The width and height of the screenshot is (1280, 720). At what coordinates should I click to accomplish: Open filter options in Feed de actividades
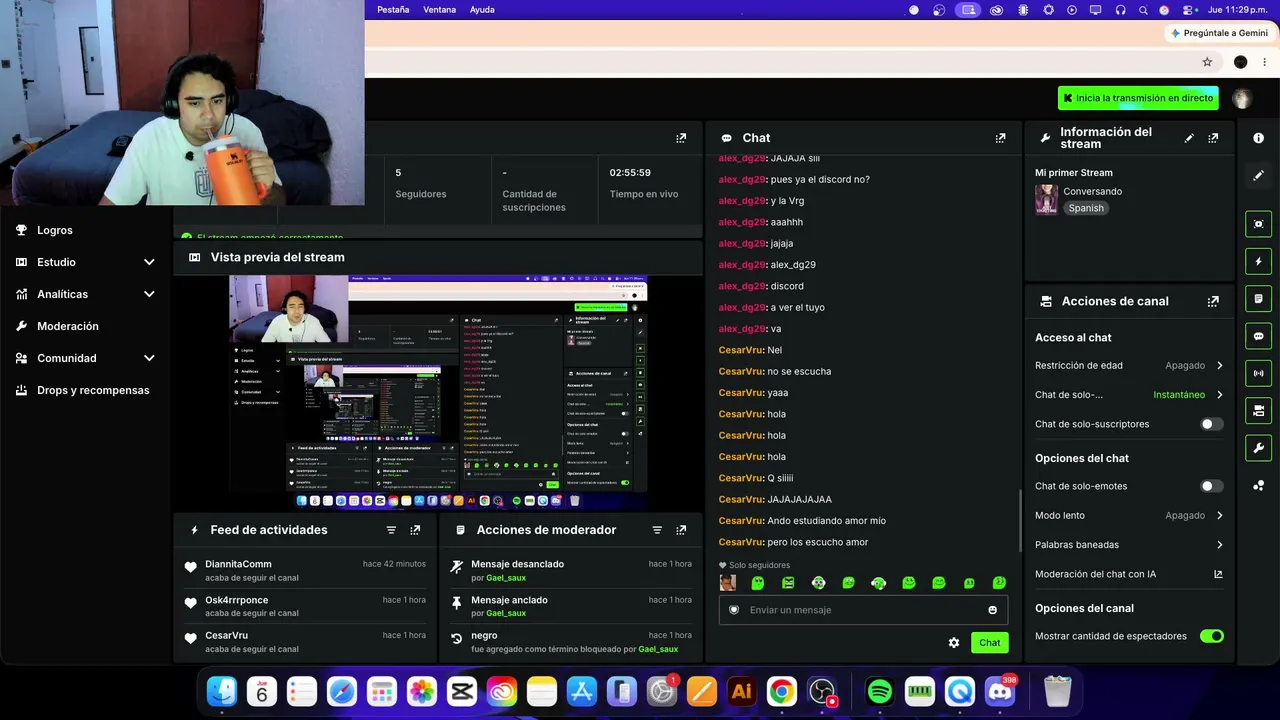[x=391, y=530]
